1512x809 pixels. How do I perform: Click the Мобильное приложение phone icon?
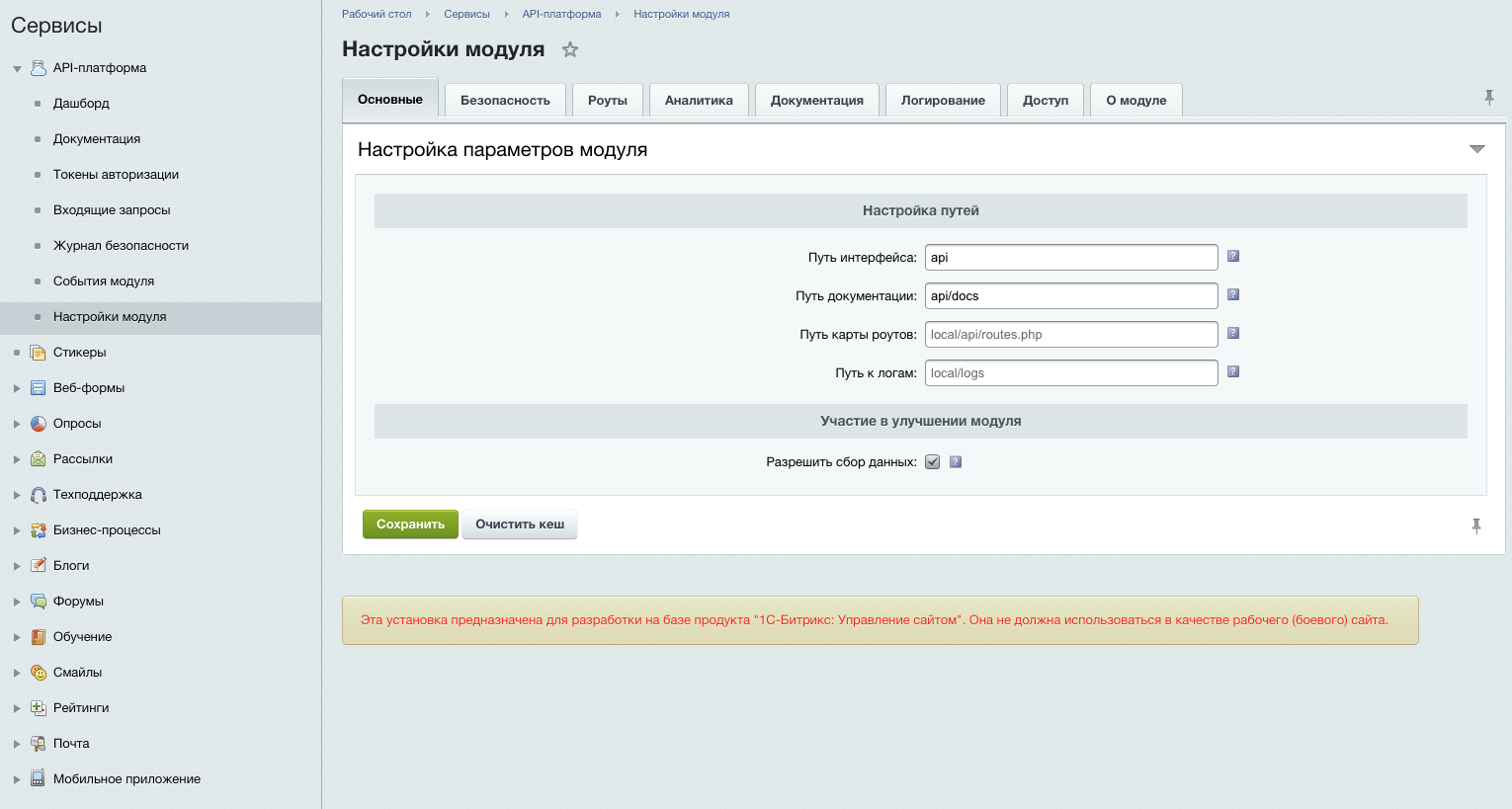39,779
